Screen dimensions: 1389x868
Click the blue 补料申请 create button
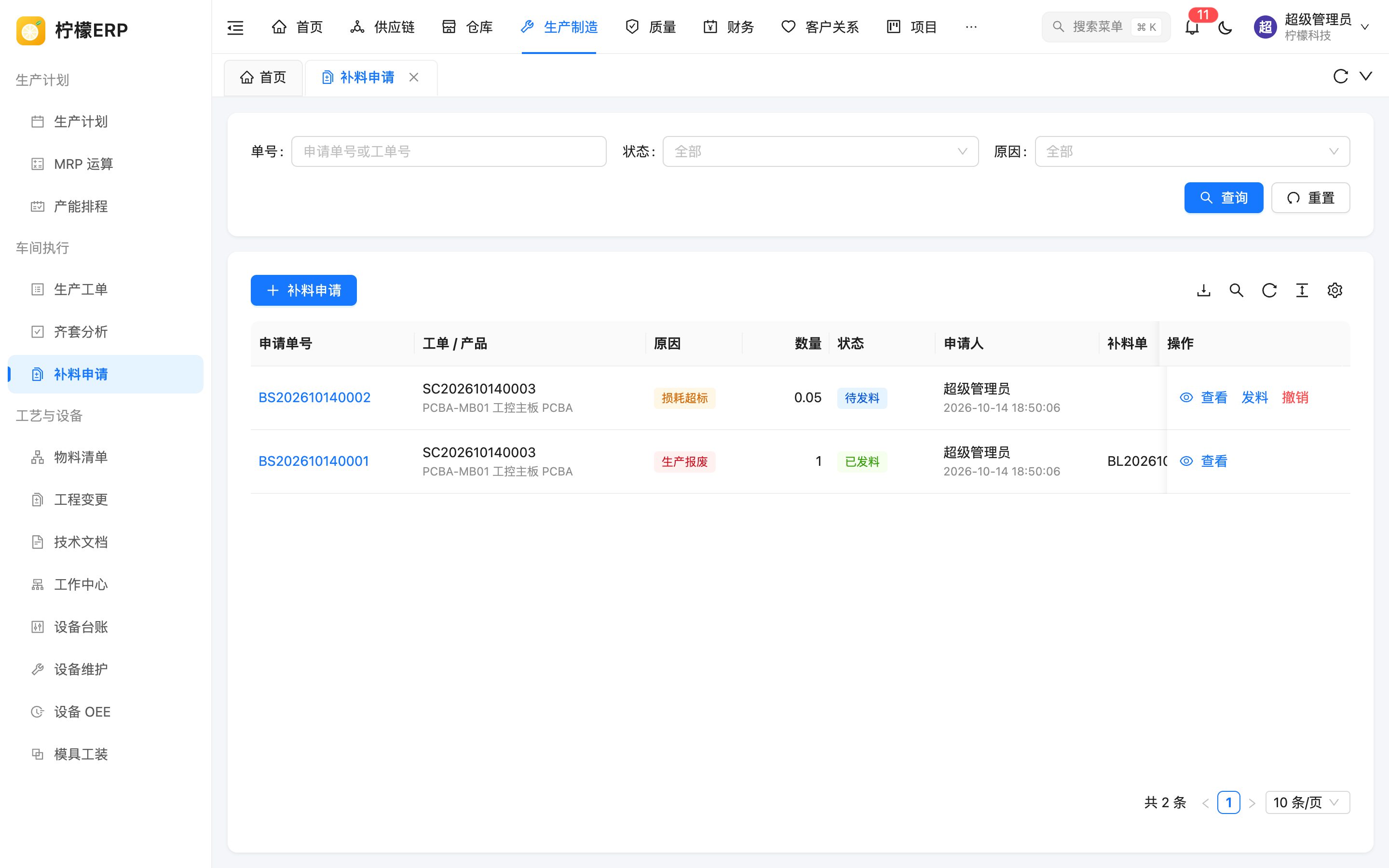coord(304,290)
